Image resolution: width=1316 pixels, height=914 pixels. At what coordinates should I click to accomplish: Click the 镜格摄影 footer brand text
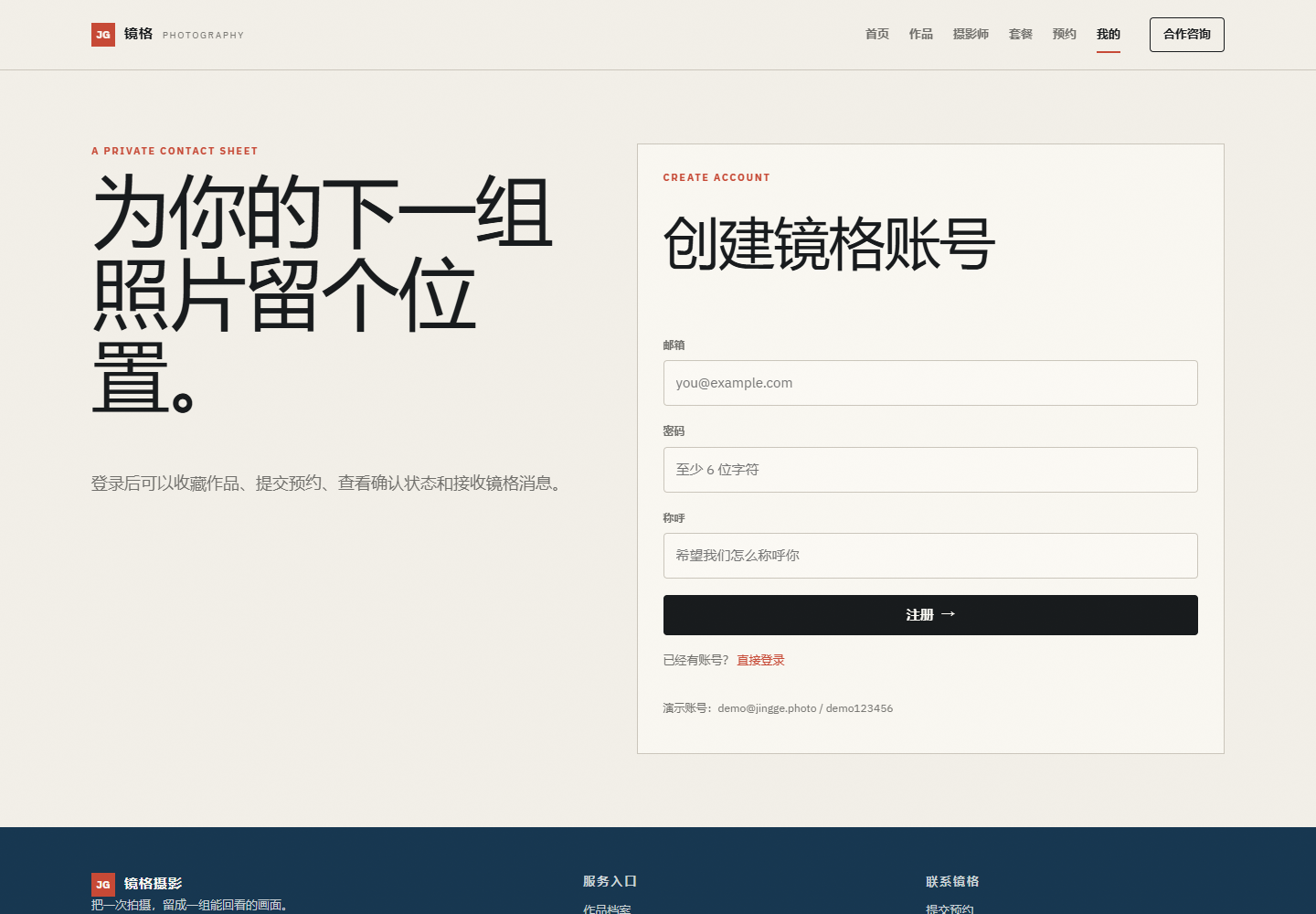(x=154, y=884)
